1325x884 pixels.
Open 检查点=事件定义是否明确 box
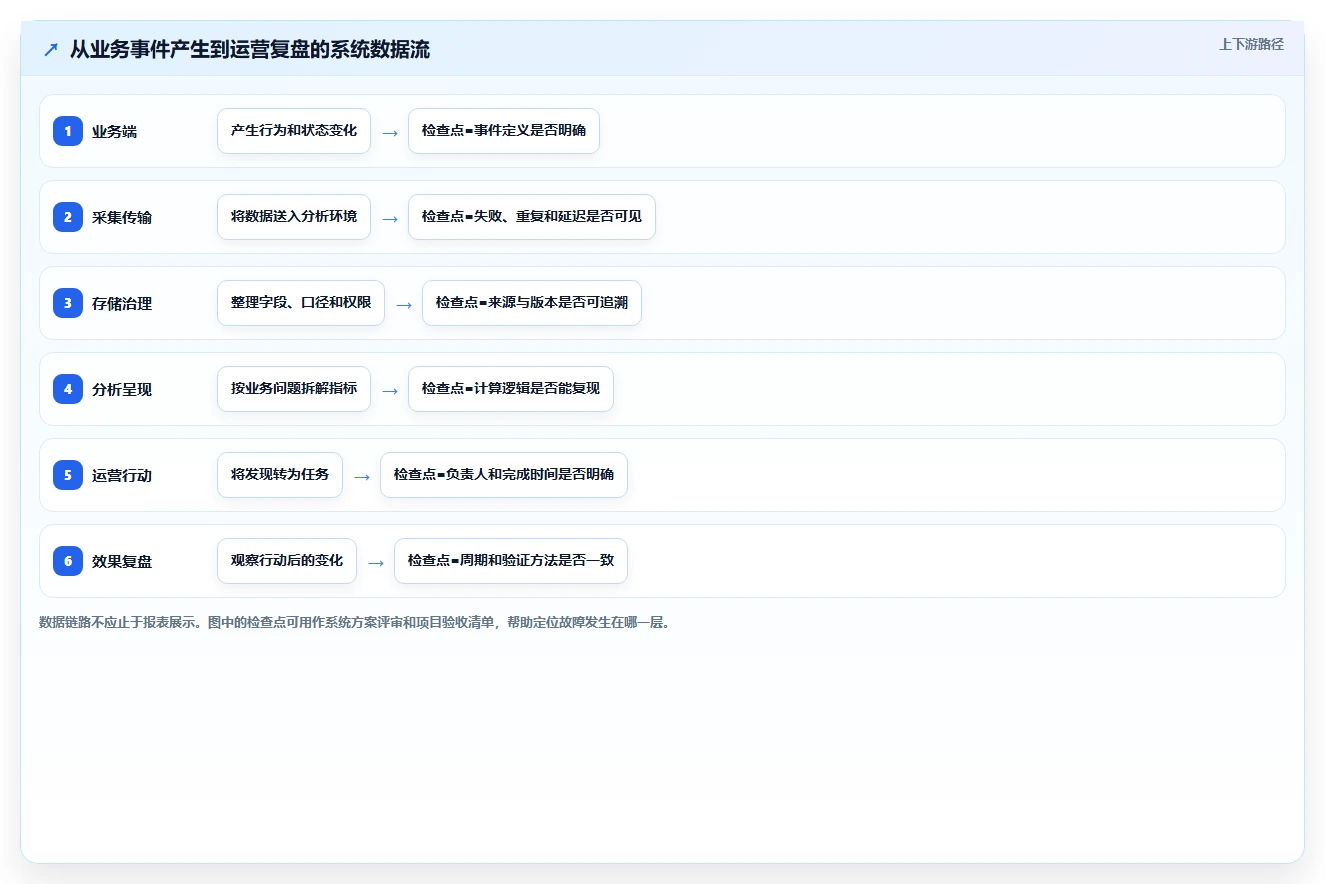tap(504, 131)
